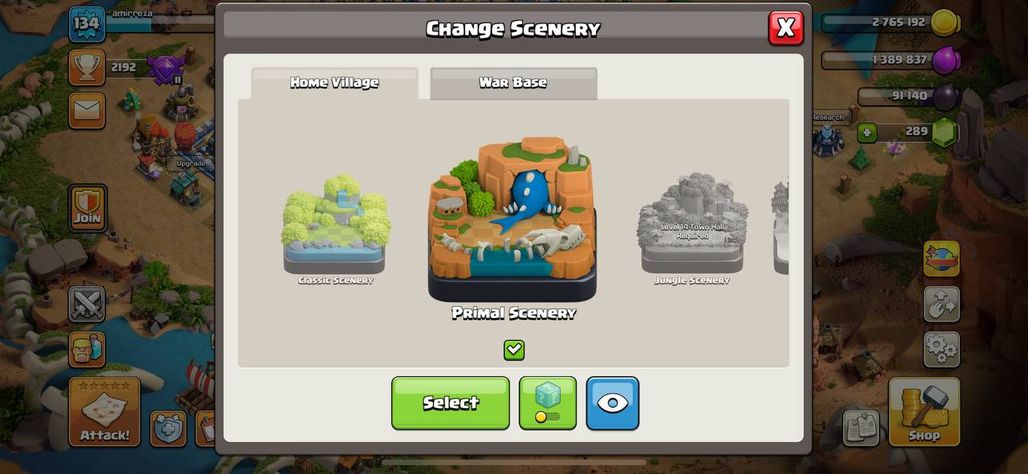Tap the green gem add plus icon
The image size is (1028, 474).
867,132
